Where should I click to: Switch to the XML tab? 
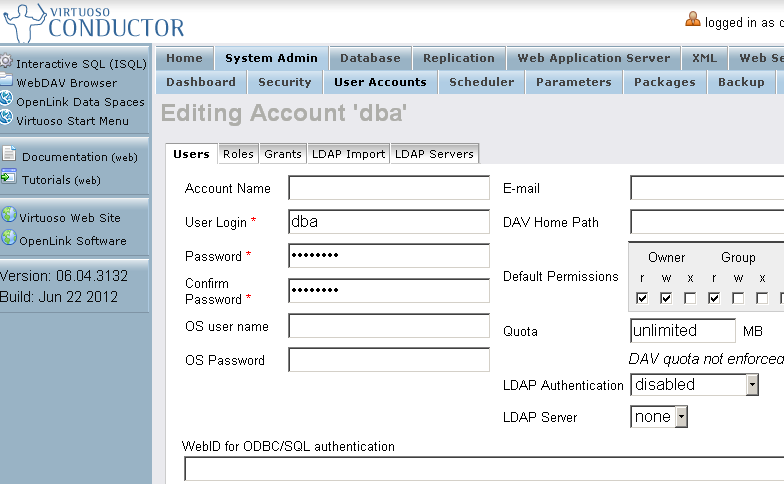tap(704, 58)
